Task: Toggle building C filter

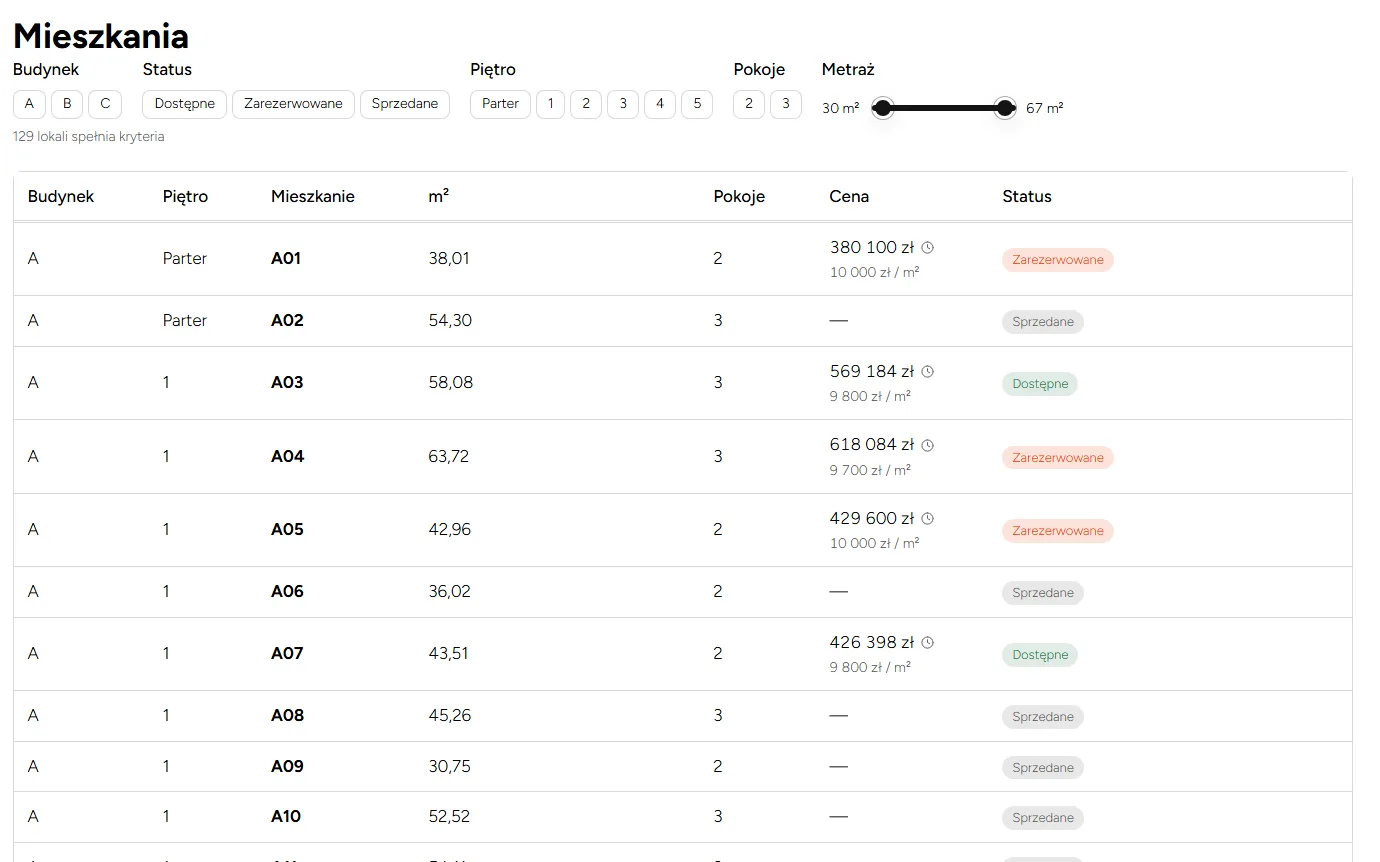Action: point(105,104)
